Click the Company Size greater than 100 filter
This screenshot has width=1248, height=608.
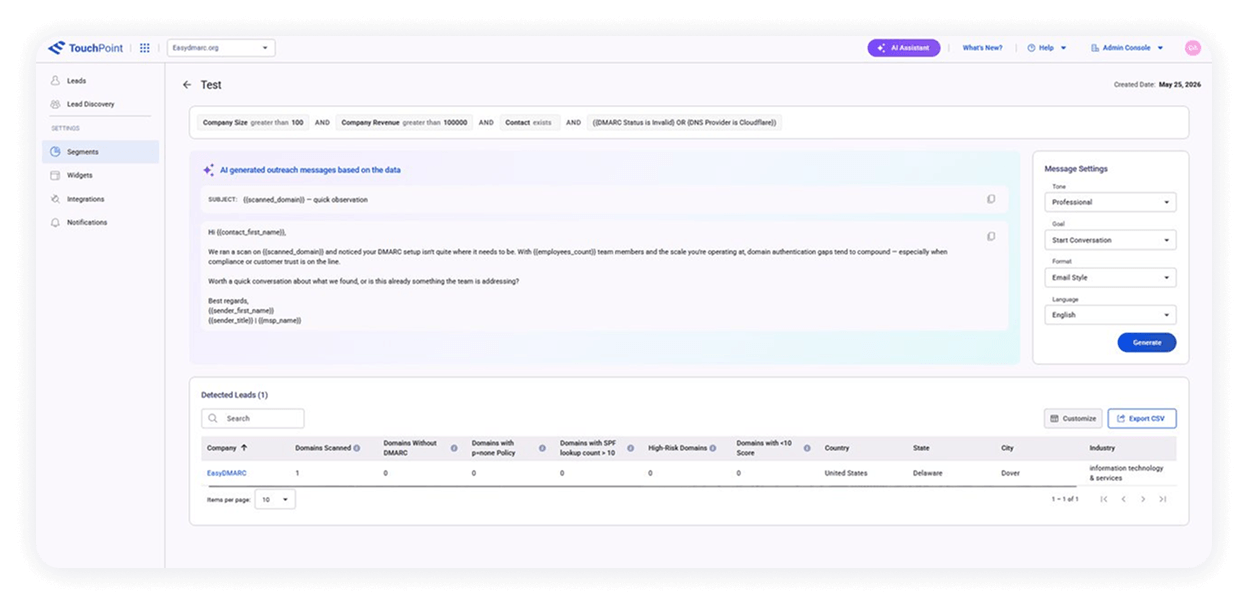pos(253,123)
